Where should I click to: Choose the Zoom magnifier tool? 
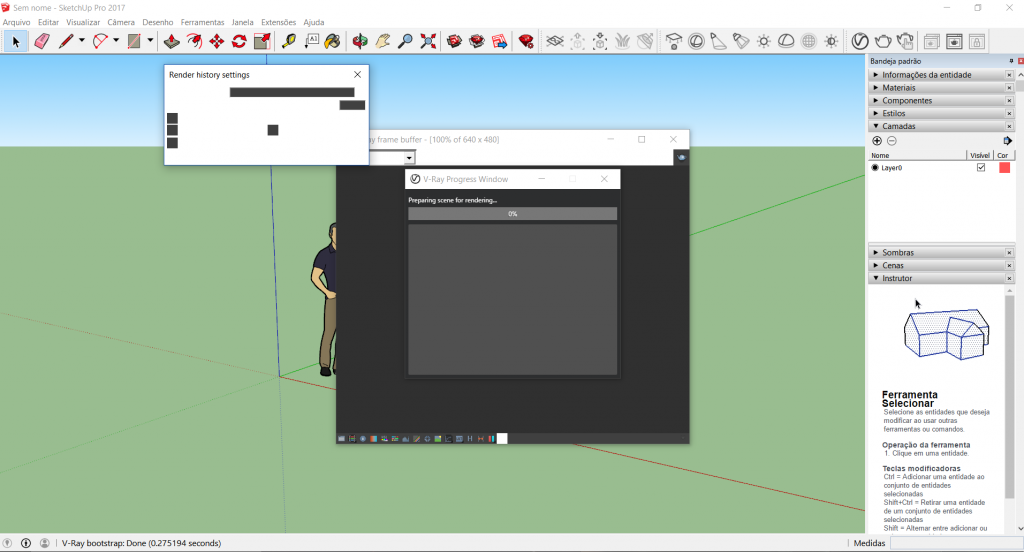point(405,42)
